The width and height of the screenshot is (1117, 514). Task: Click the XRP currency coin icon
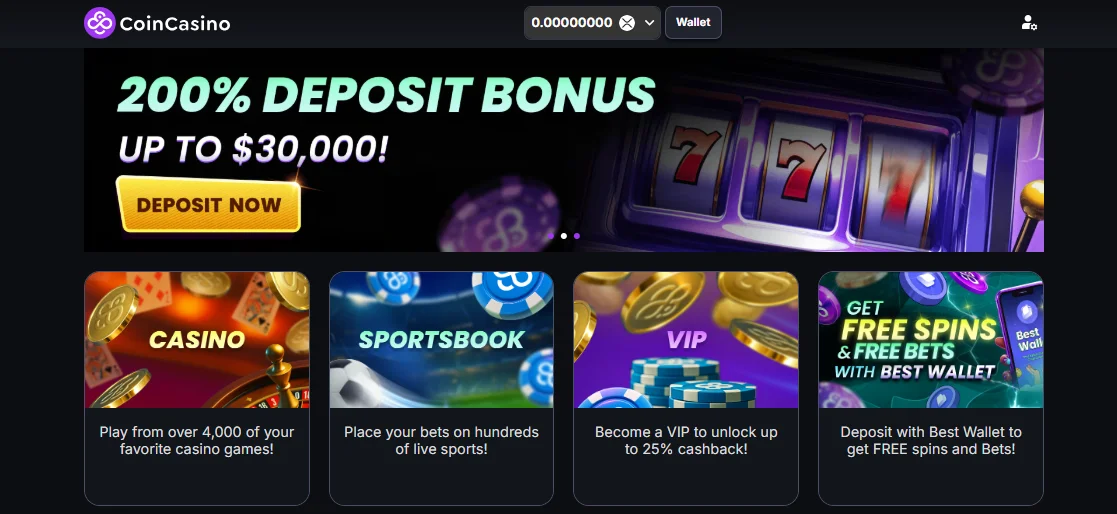click(x=626, y=23)
